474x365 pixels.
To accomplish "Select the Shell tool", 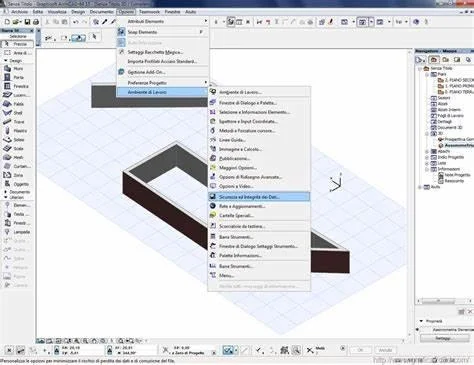I will (x=17, y=113).
